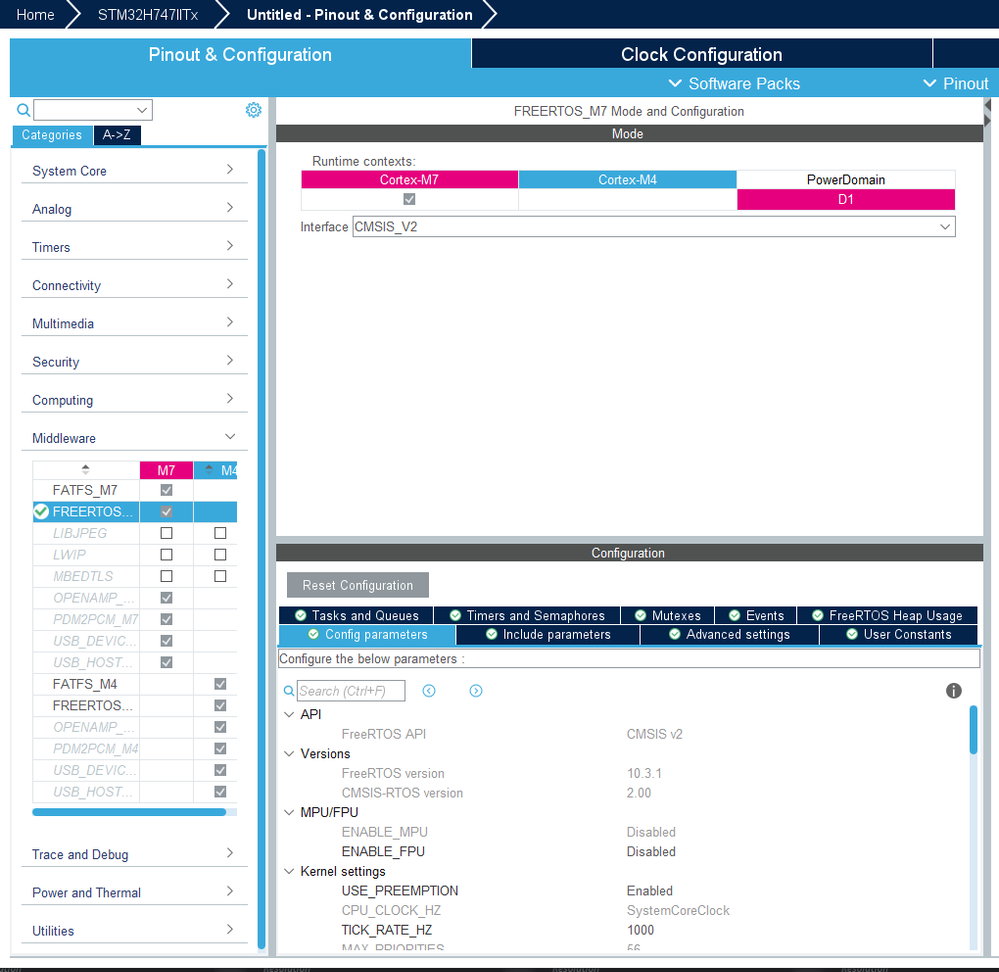
Task: Open the Timers and Semaphores tab
Action: [x=527, y=615]
